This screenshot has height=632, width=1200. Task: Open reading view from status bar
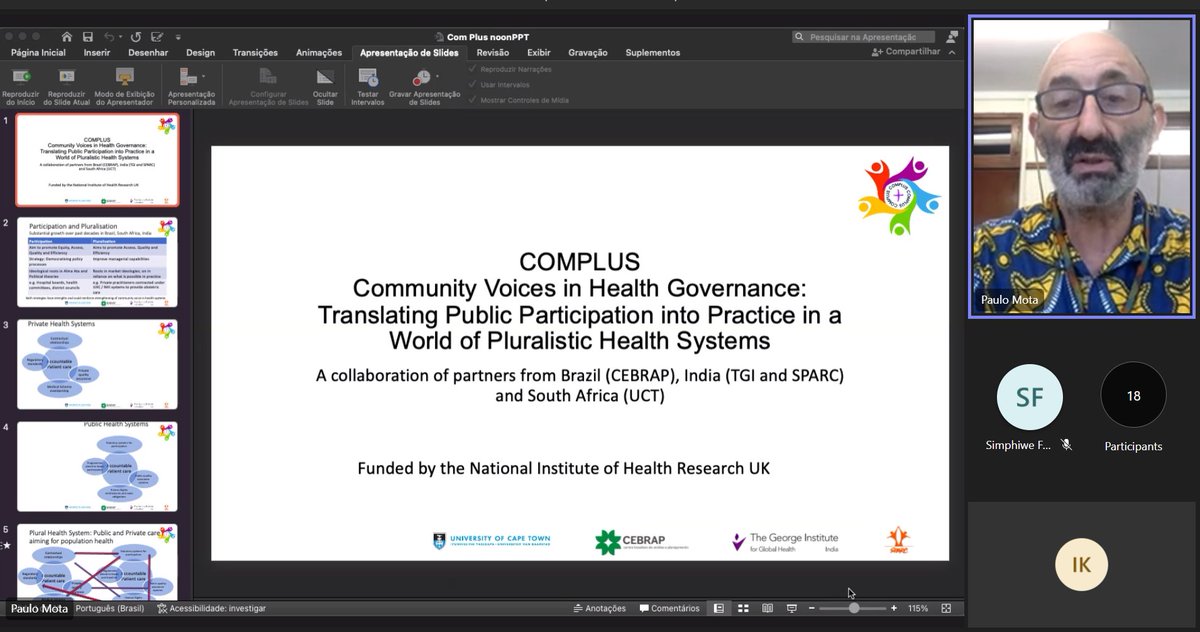point(767,608)
